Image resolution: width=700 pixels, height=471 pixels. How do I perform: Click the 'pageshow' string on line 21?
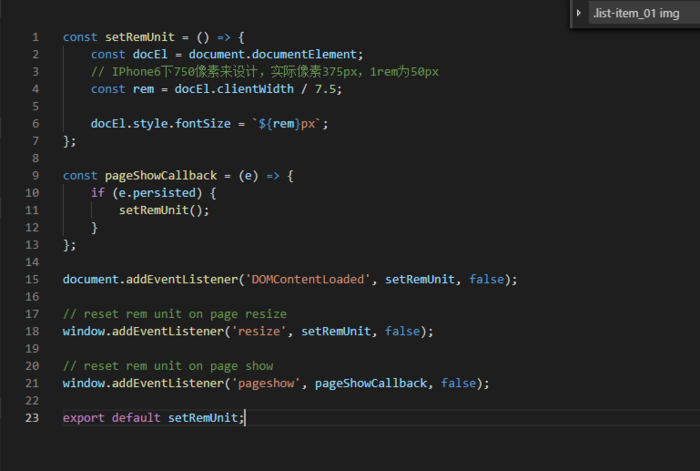pos(266,383)
